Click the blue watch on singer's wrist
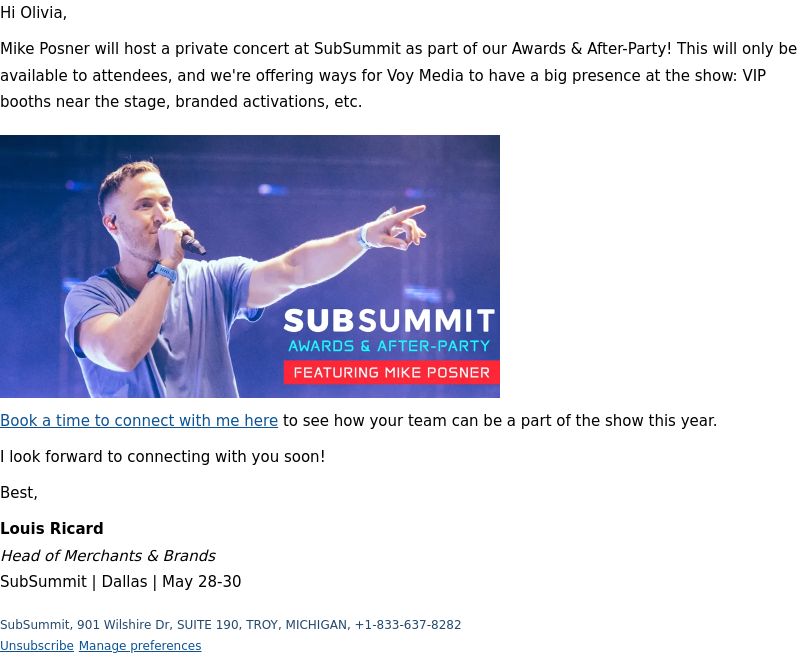The height and width of the screenshot is (667, 800). (163, 271)
